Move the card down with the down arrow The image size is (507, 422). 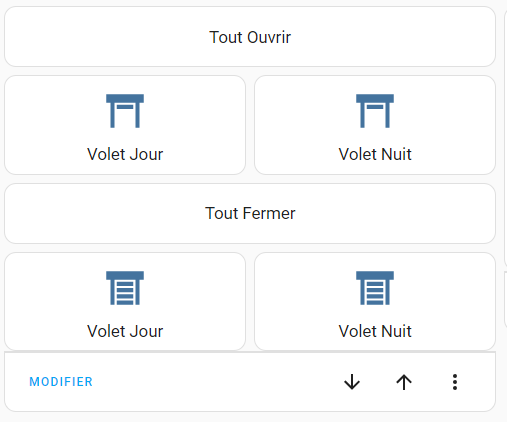pos(352,382)
